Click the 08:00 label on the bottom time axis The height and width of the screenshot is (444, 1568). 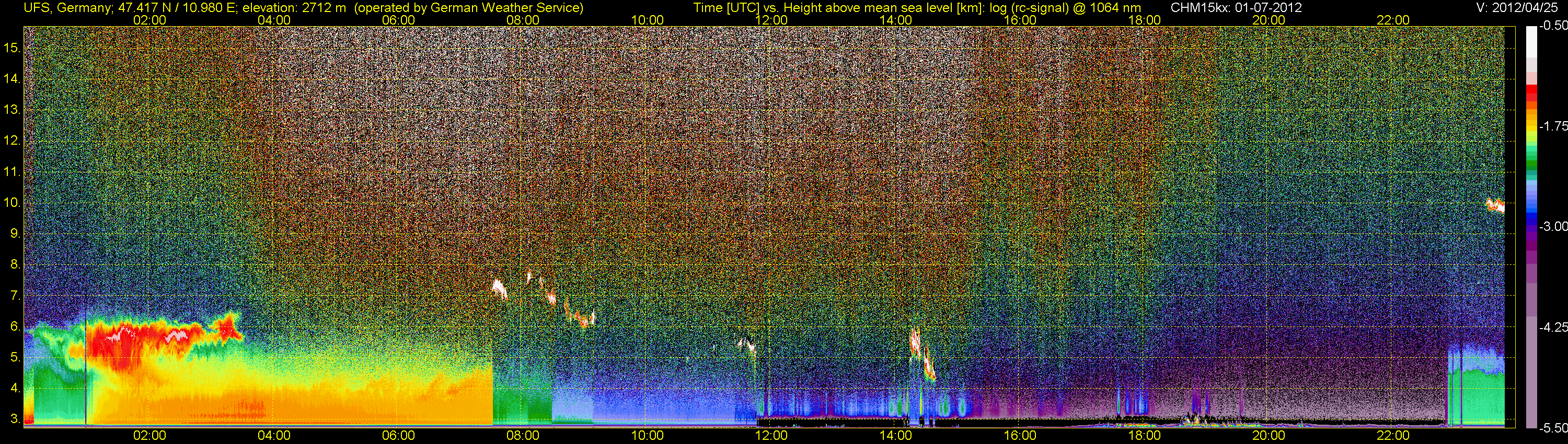(523, 436)
